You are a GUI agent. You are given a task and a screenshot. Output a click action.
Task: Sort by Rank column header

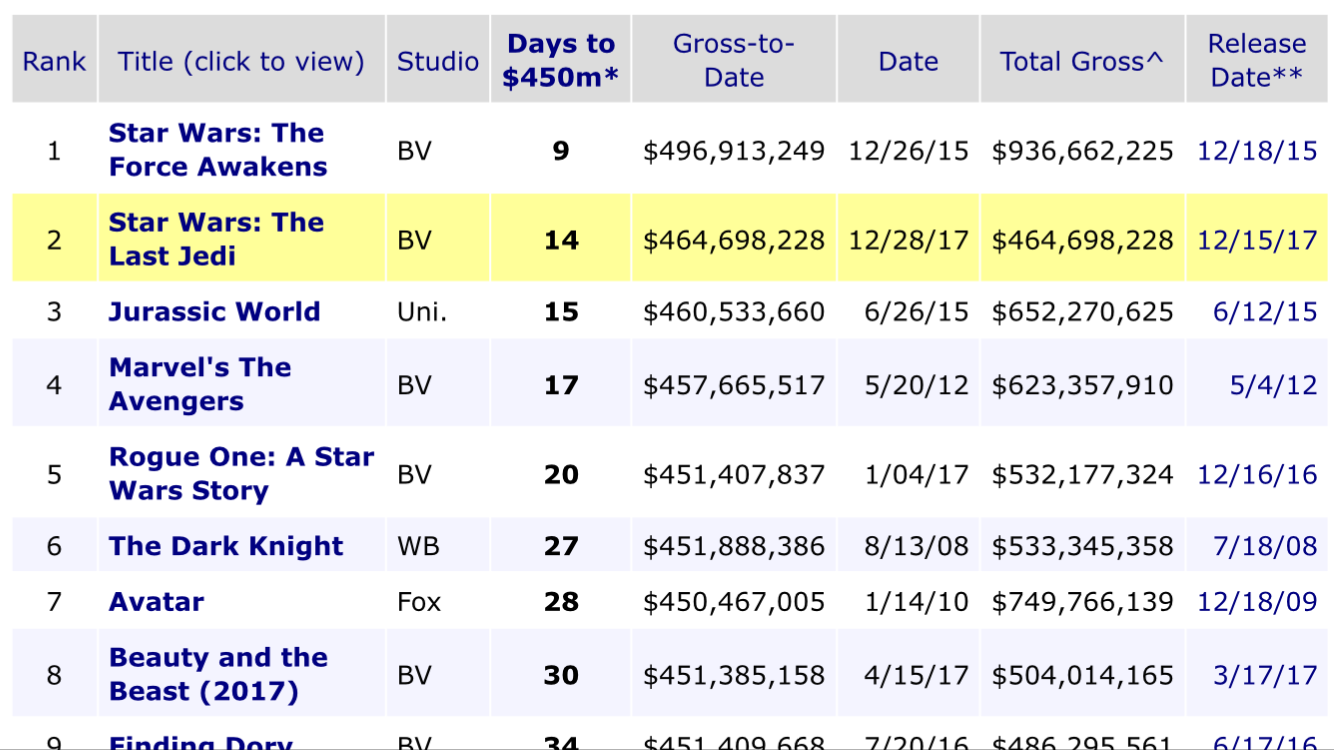[54, 61]
